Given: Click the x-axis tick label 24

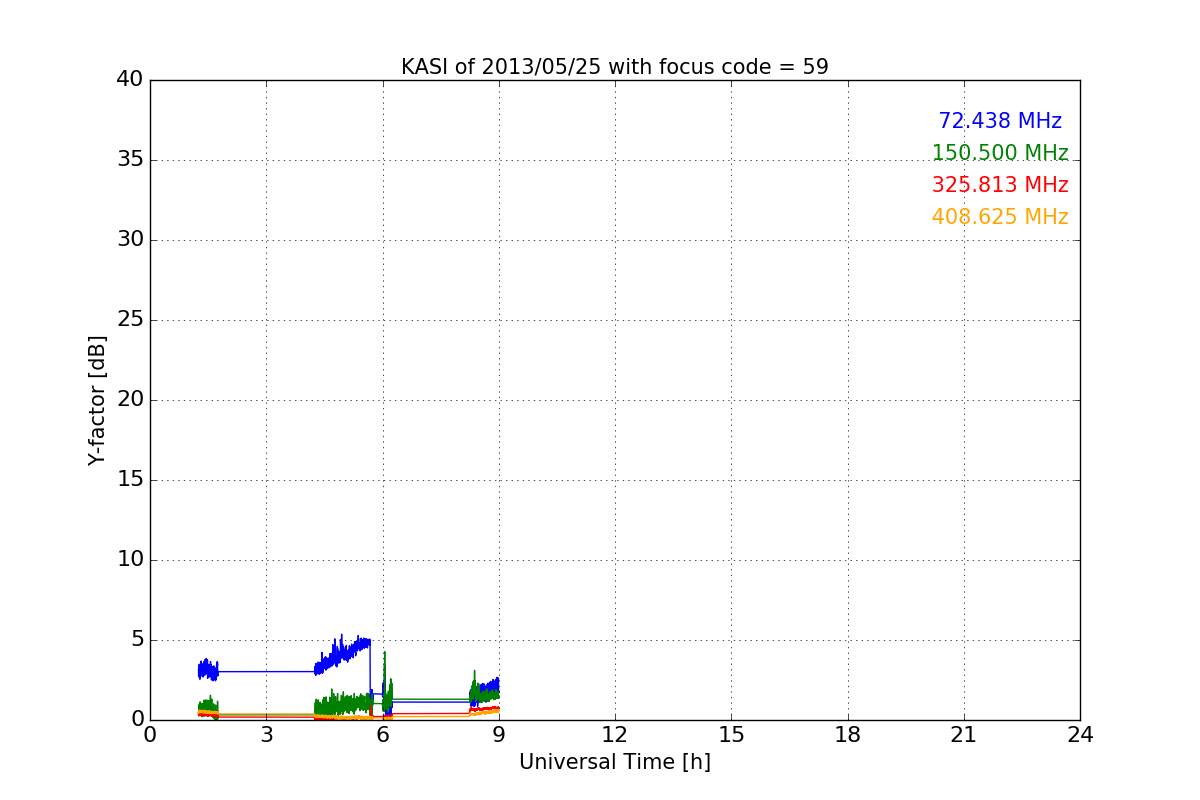Looking at the screenshot, I should coord(1080,735).
